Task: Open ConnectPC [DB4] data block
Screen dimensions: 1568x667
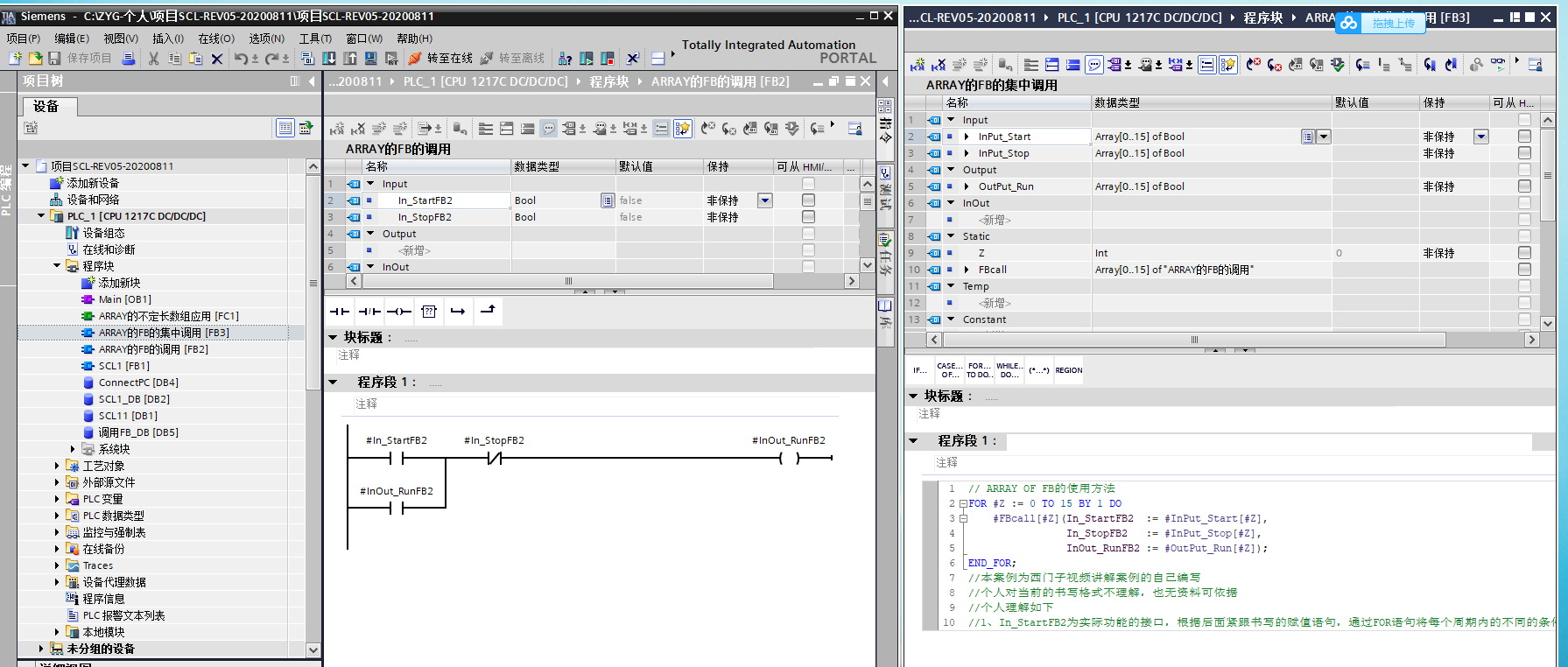Action: pyautogui.click(x=137, y=383)
